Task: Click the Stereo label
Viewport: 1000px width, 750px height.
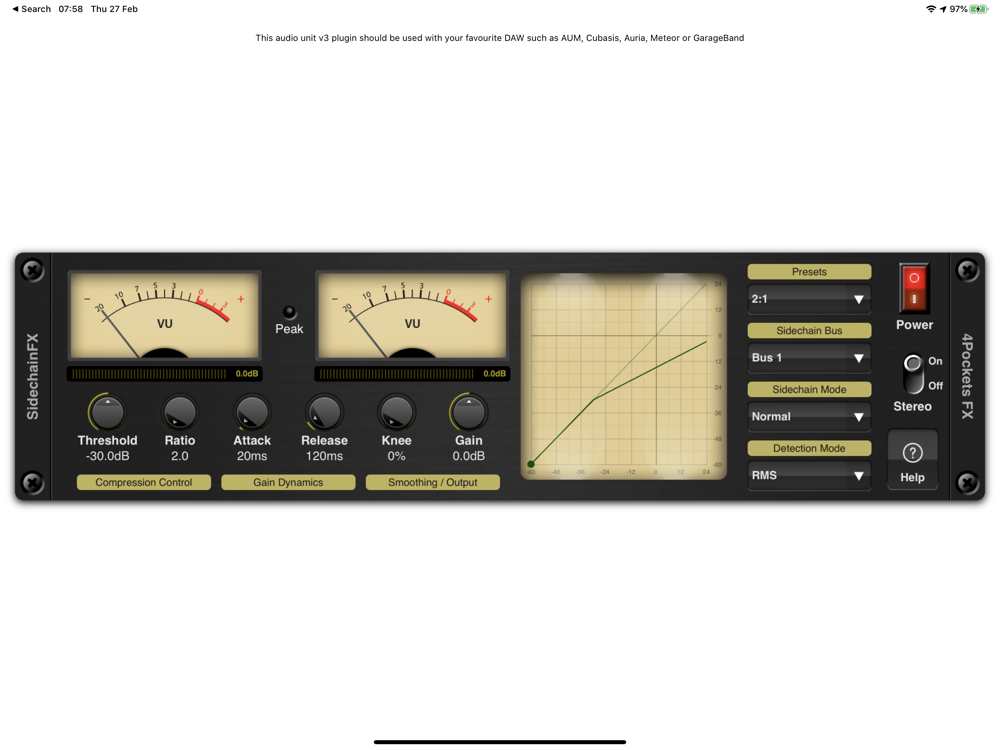Action: click(913, 406)
